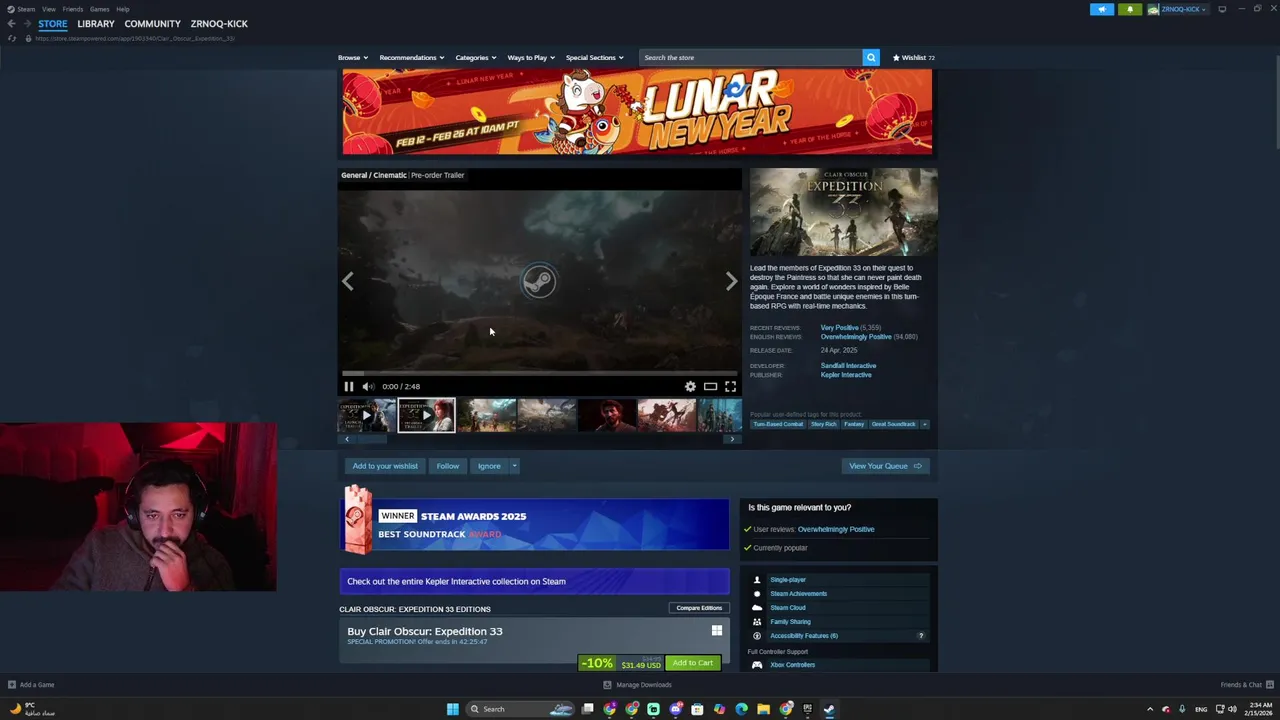The image size is (1280, 720).
Task: Click Add to your wishlist button
Action: pyautogui.click(x=385, y=466)
